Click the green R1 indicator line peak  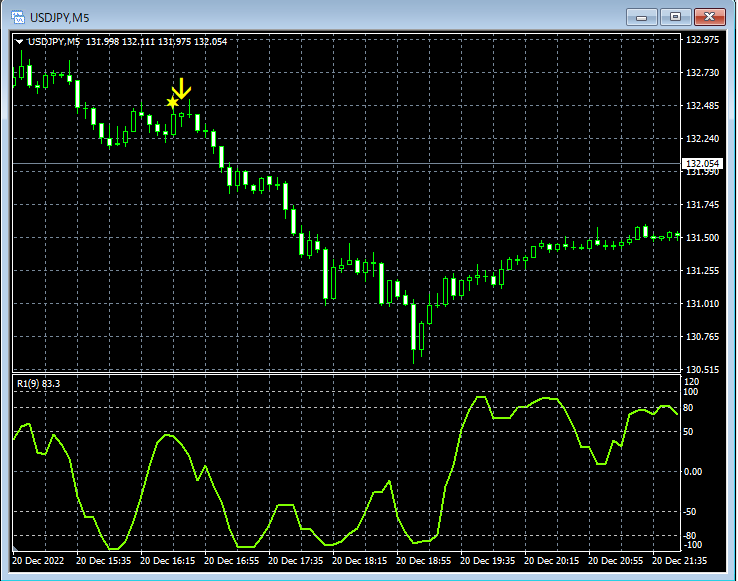pyautogui.click(x=480, y=398)
